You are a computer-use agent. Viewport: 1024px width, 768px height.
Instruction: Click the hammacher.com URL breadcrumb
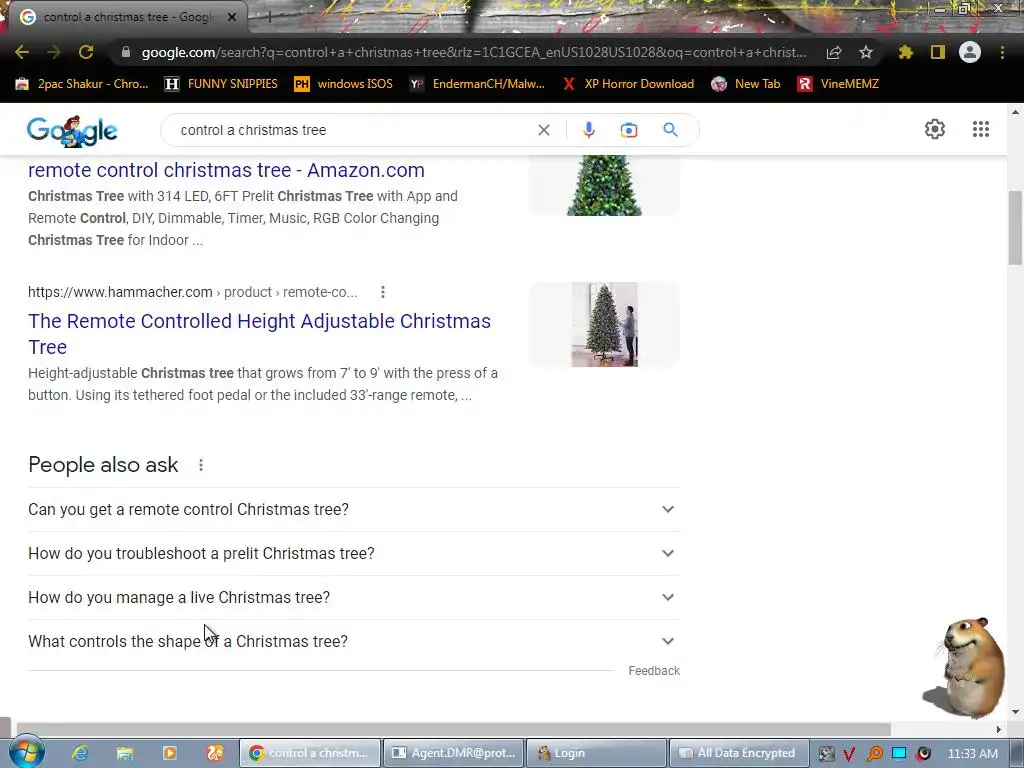coord(193,292)
